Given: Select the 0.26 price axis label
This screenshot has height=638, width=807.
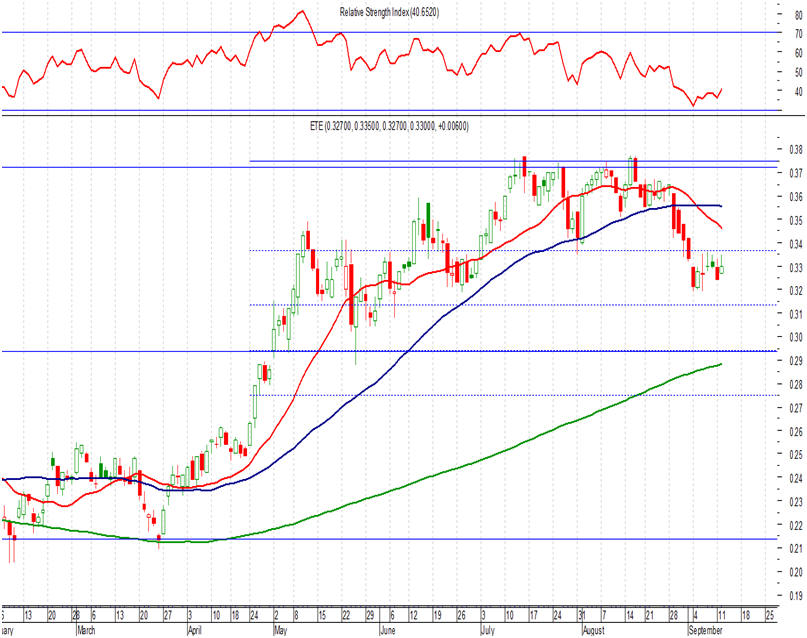Looking at the screenshot, I should tap(796, 431).
